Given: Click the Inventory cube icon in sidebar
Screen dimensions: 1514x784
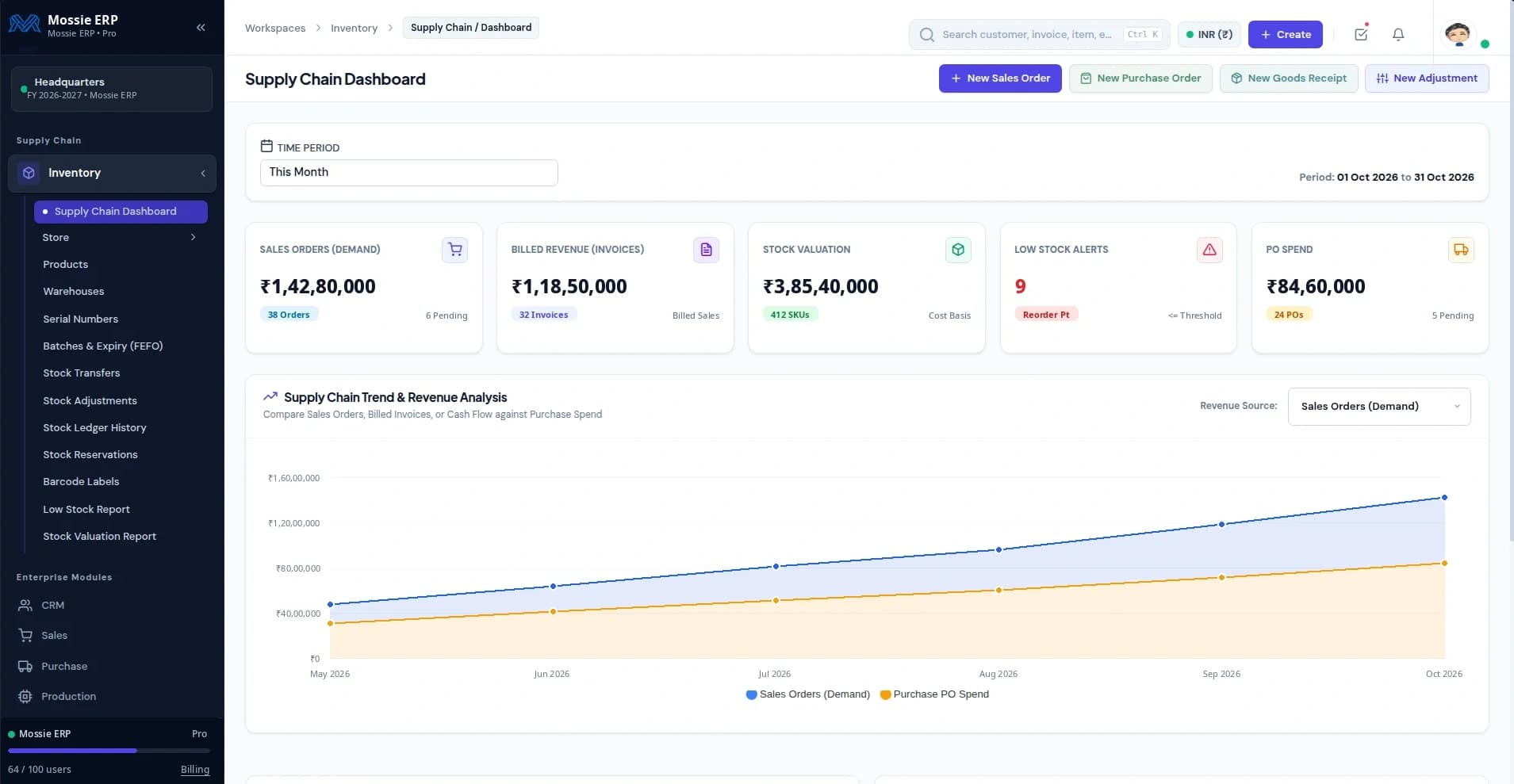Looking at the screenshot, I should click(29, 173).
